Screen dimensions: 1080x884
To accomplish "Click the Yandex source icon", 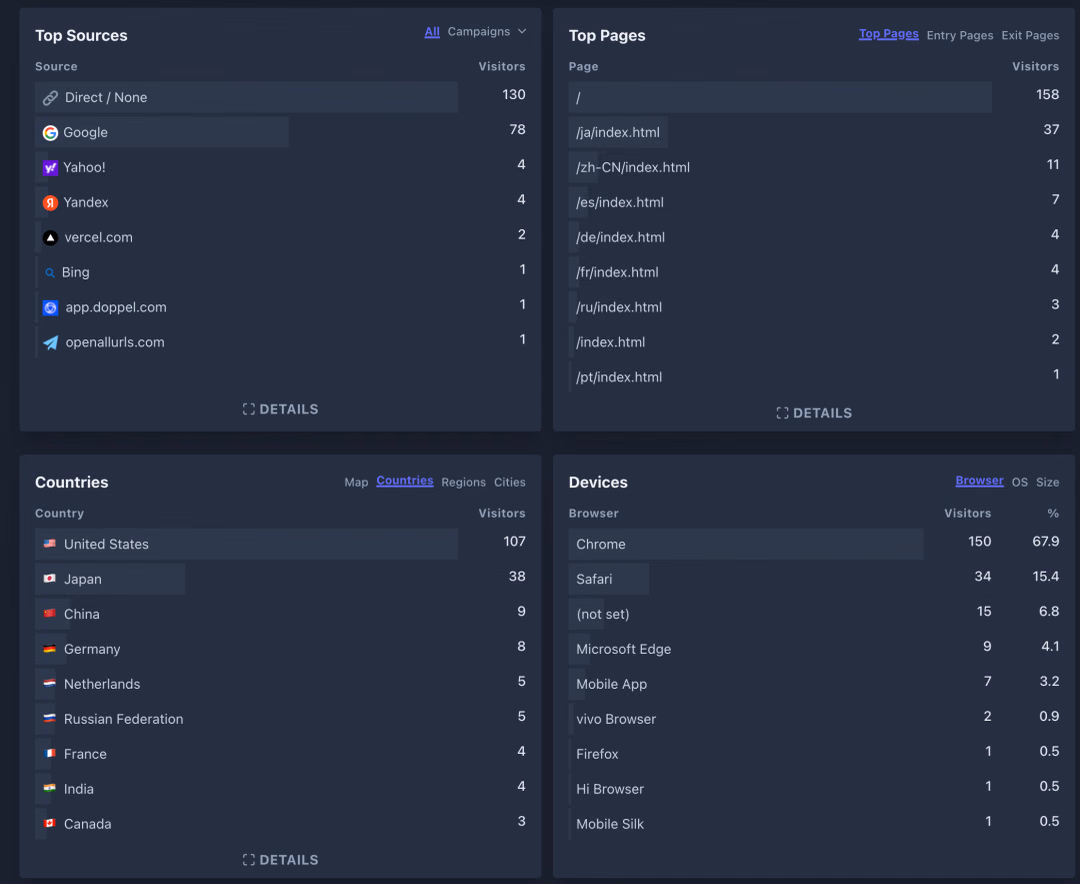I will [50, 203].
